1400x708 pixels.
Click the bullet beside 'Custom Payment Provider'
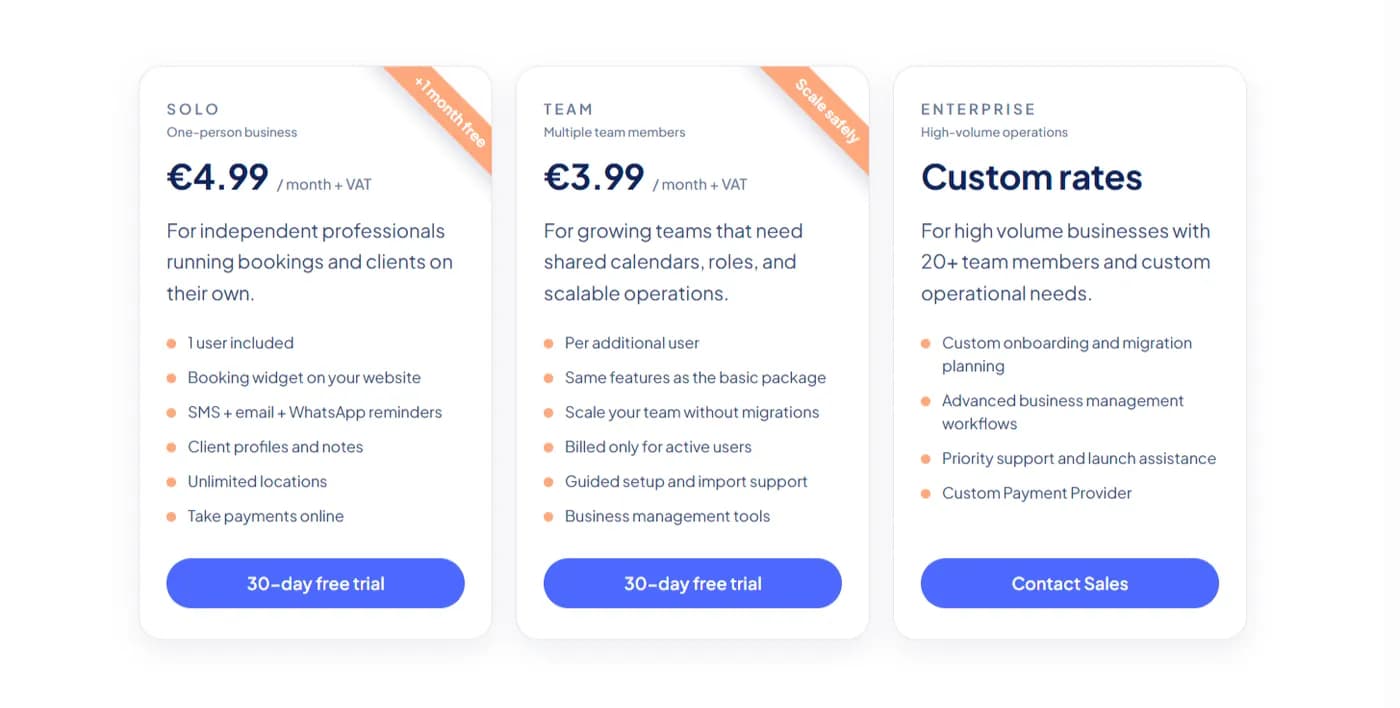click(925, 493)
